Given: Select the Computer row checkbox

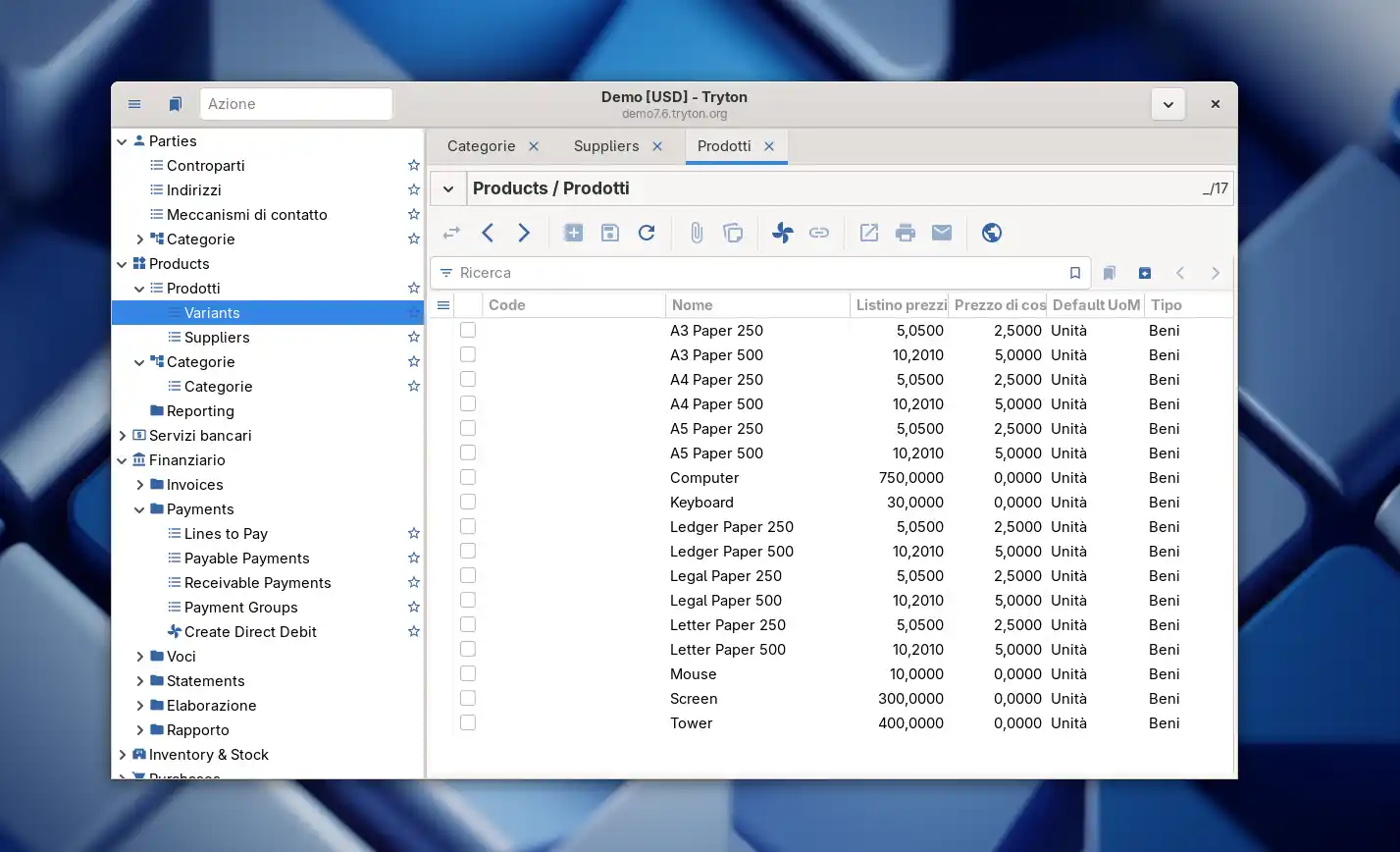Looking at the screenshot, I should pyautogui.click(x=468, y=478).
